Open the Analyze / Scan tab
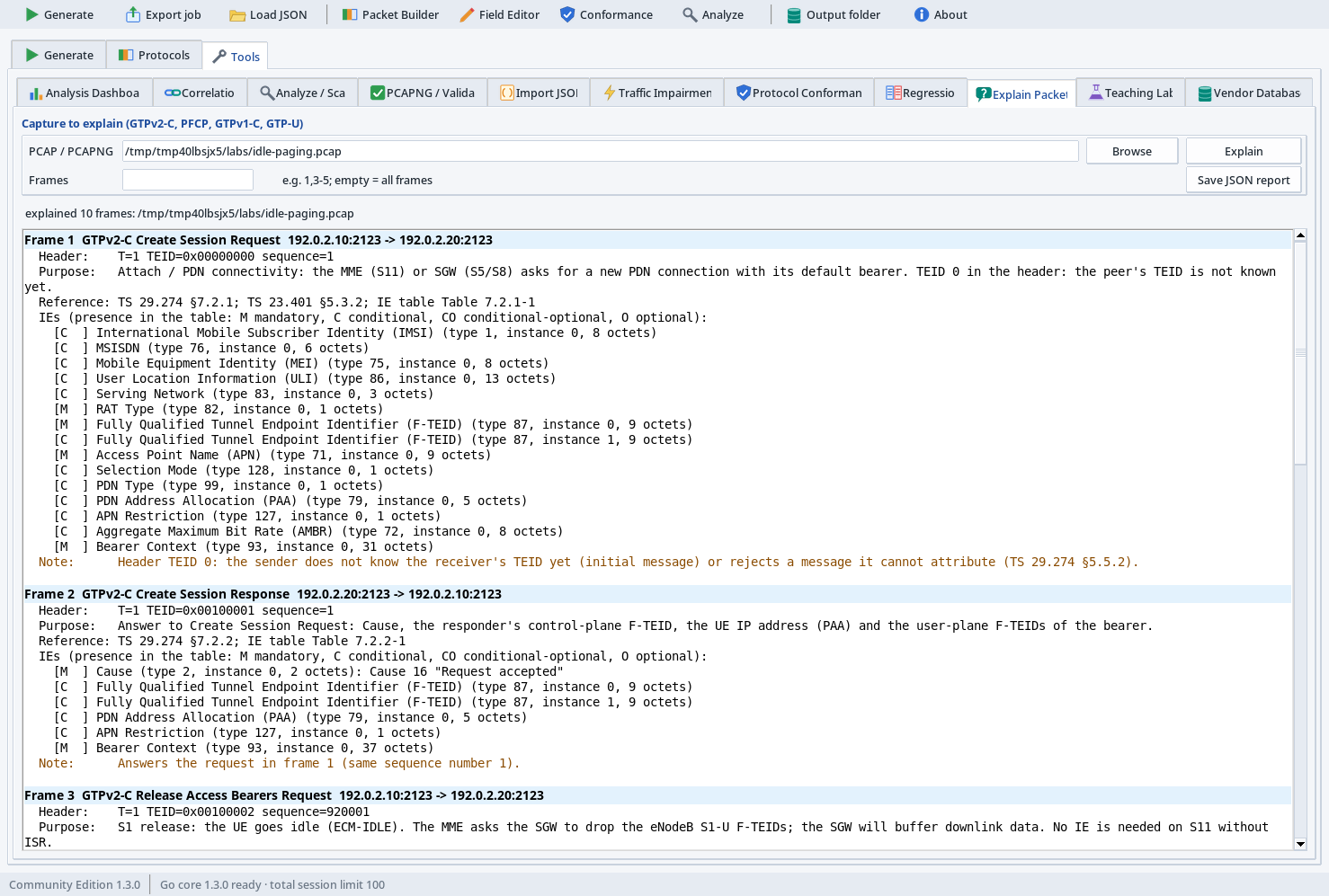The image size is (1329, 896). pos(302,93)
